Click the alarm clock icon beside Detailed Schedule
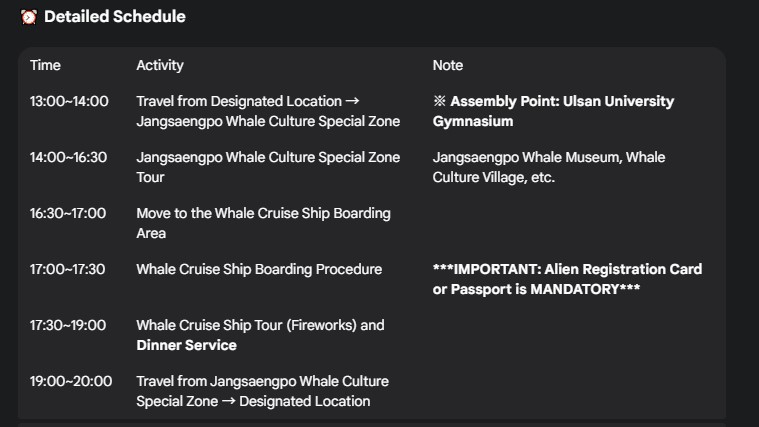Viewport: 759px width, 427px height. coord(29,17)
